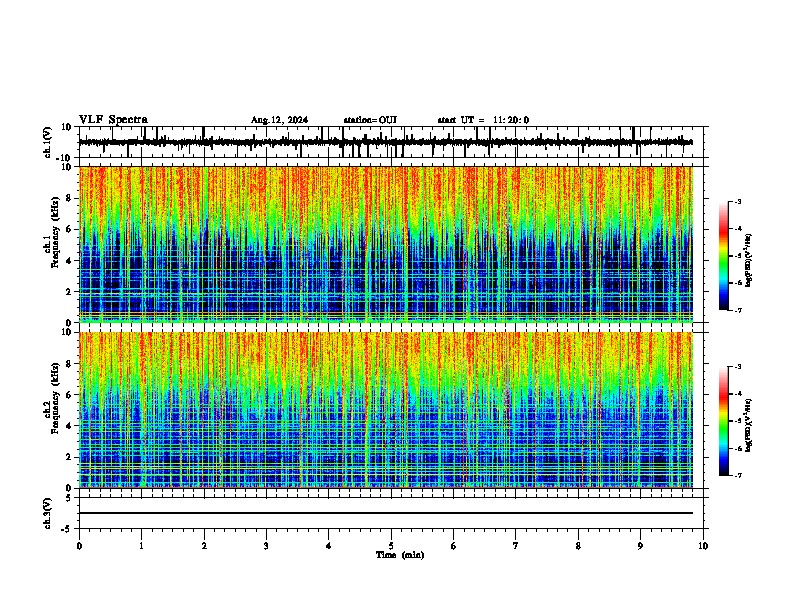This screenshot has height=612, width=792.
Task: Click the ch.1 "Frequency (kHz)" axis label
Action: (55, 232)
